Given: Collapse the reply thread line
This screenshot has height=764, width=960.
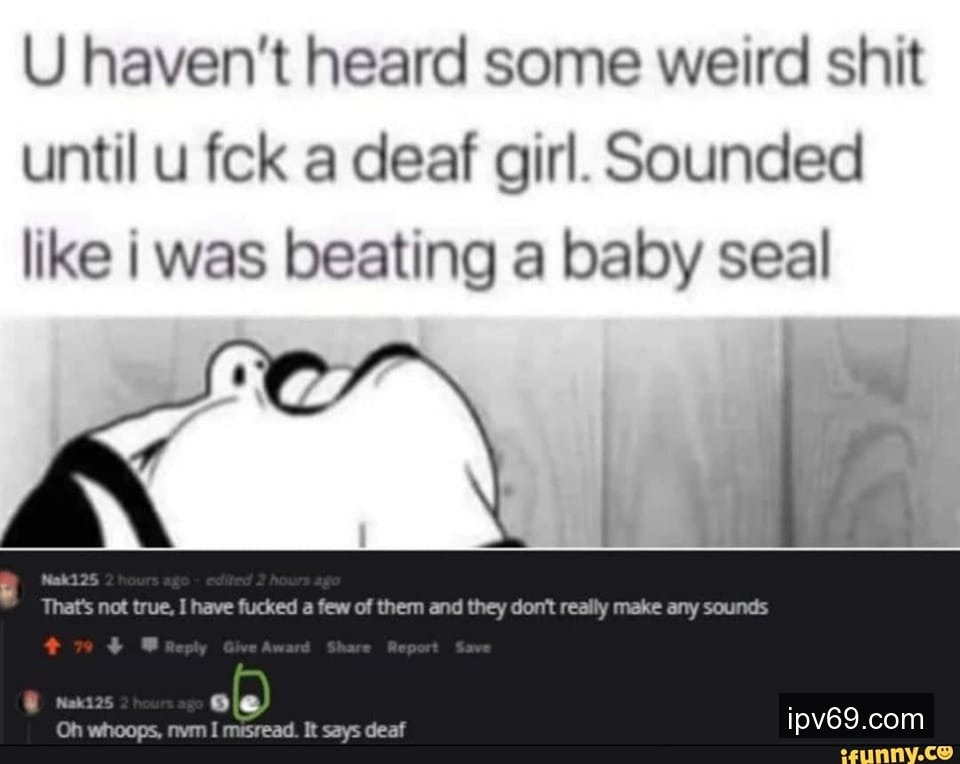Looking at the screenshot, I should 31,728.
